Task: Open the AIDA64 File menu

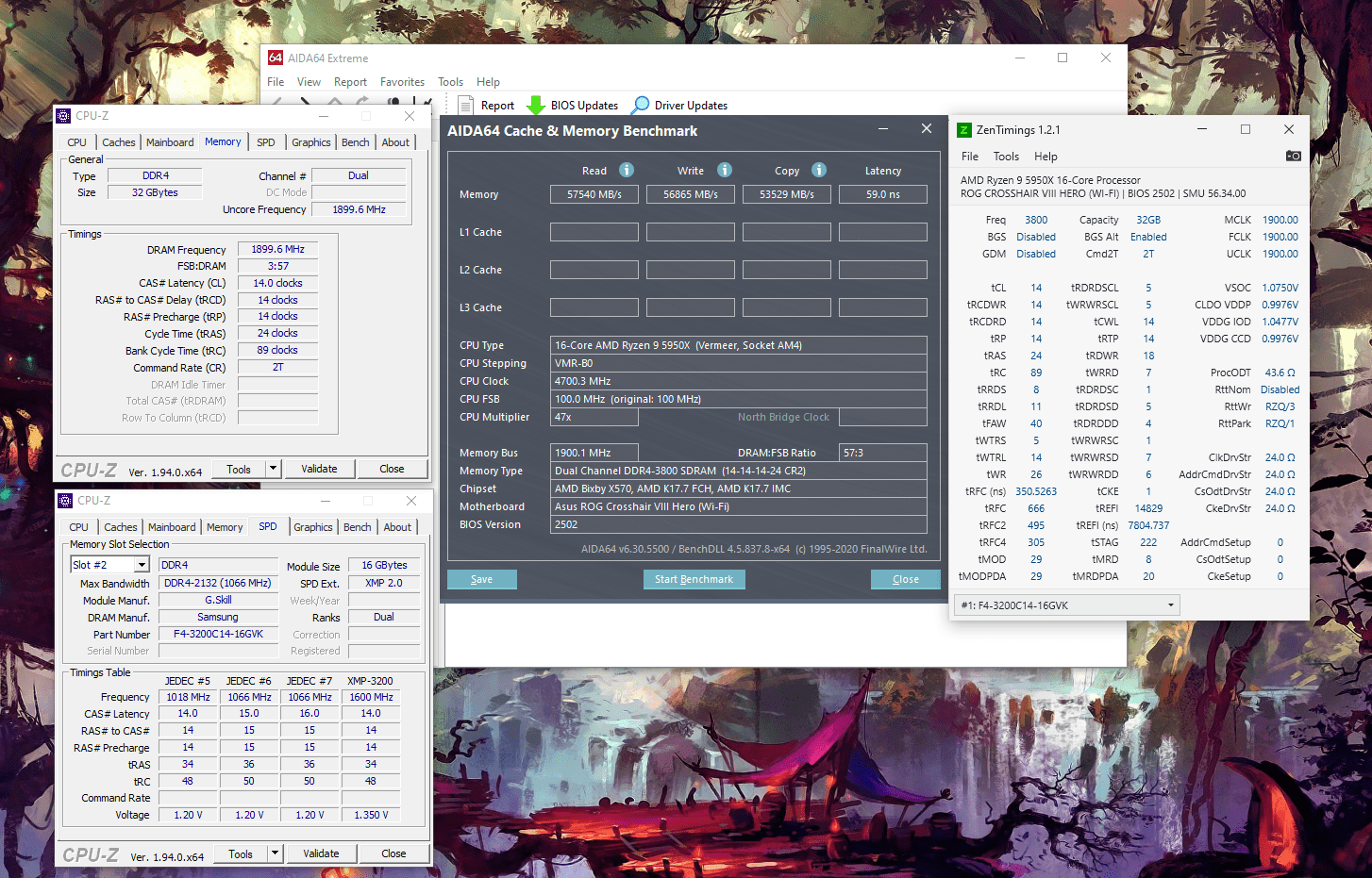Action: (x=276, y=82)
